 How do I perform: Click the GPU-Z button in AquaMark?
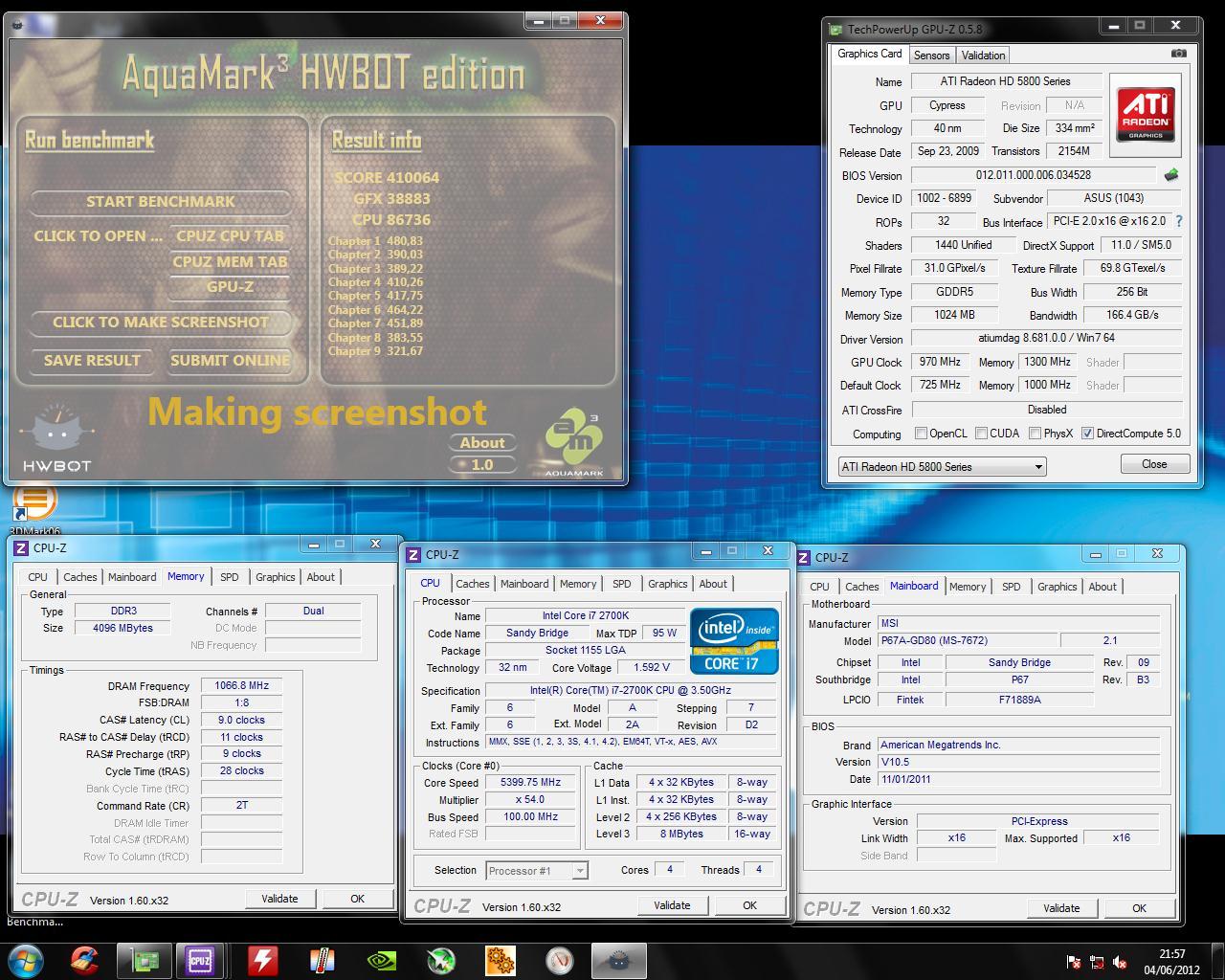pos(230,287)
